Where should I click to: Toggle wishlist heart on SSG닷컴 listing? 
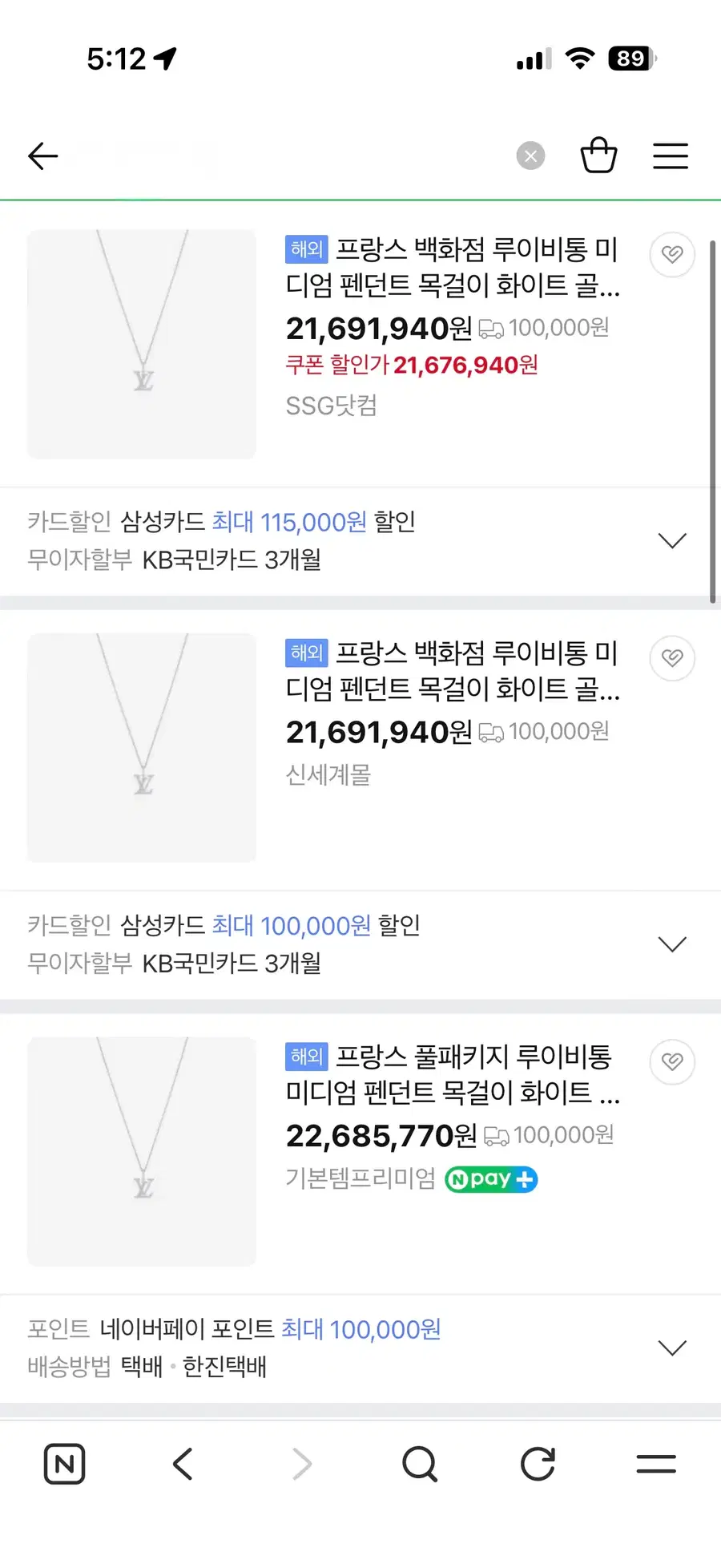click(x=671, y=255)
